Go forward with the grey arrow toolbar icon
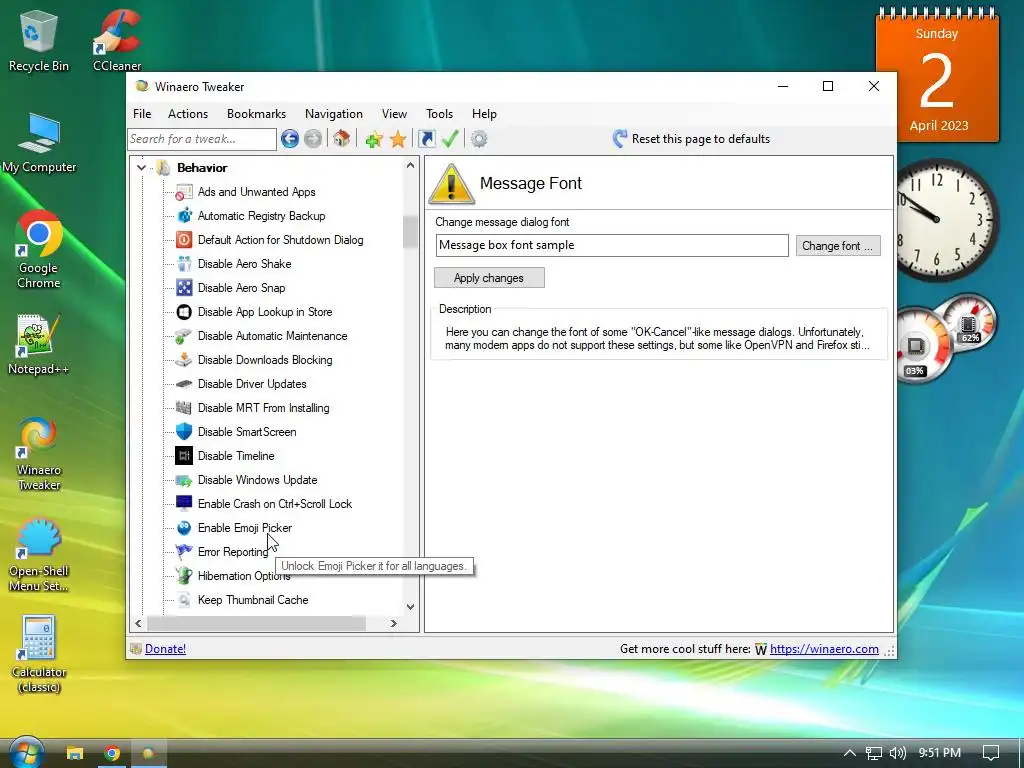This screenshot has height=768, width=1024. click(313, 138)
